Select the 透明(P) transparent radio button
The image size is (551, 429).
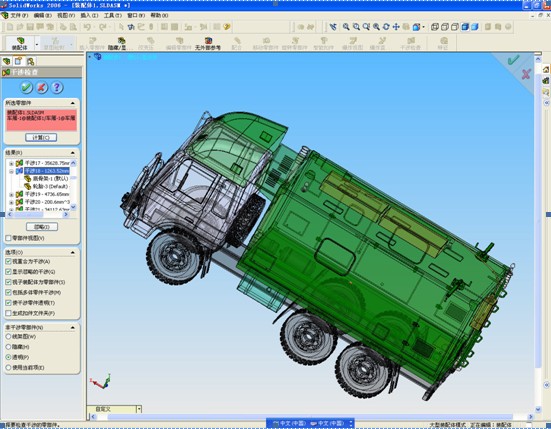[x=8, y=357]
